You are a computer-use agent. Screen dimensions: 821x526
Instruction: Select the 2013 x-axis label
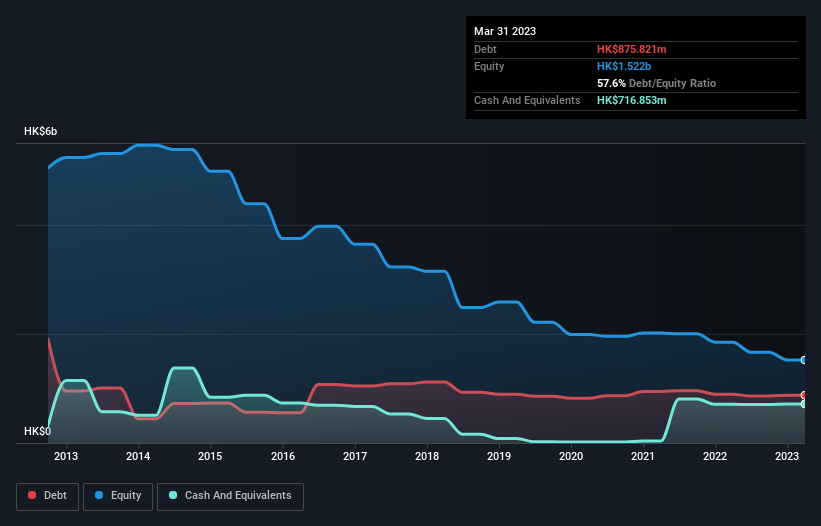click(66, 456)
